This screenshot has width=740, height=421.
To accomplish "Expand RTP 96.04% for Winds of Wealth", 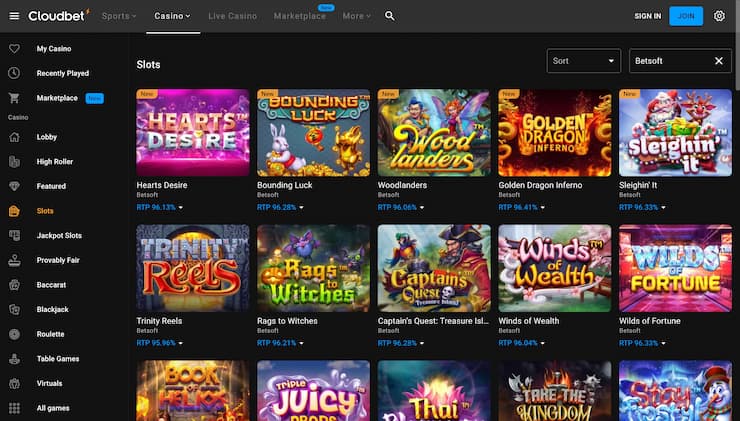I will pos(521,343).
